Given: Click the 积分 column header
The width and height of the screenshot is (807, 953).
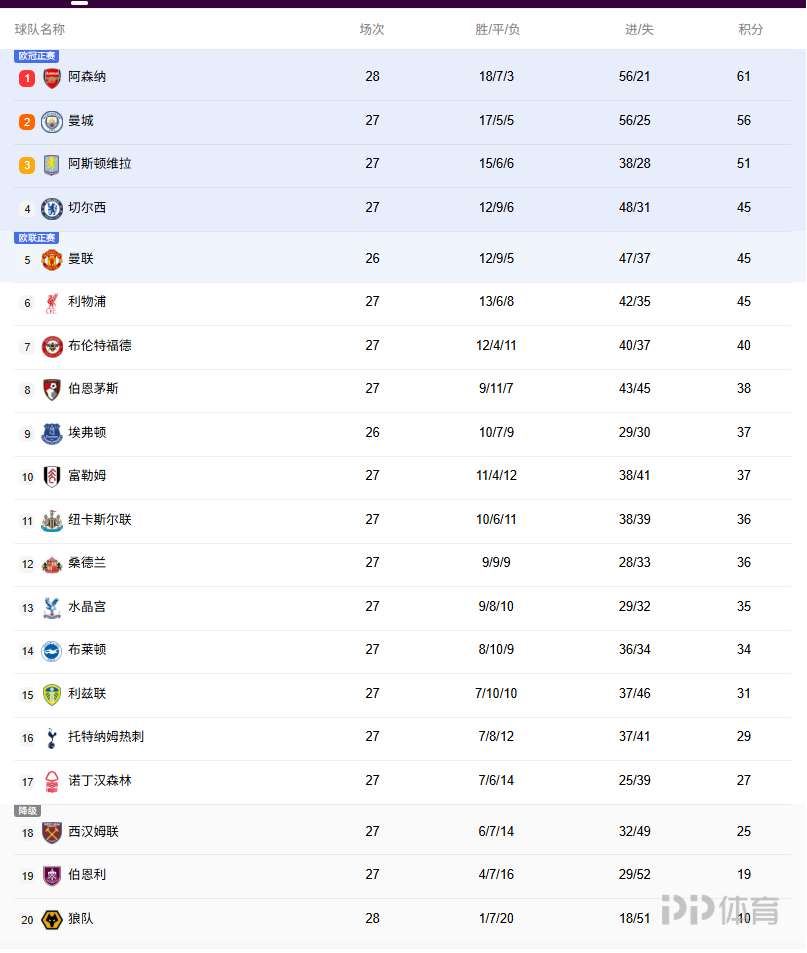Looking at the screenshot, I should (751, 30).
